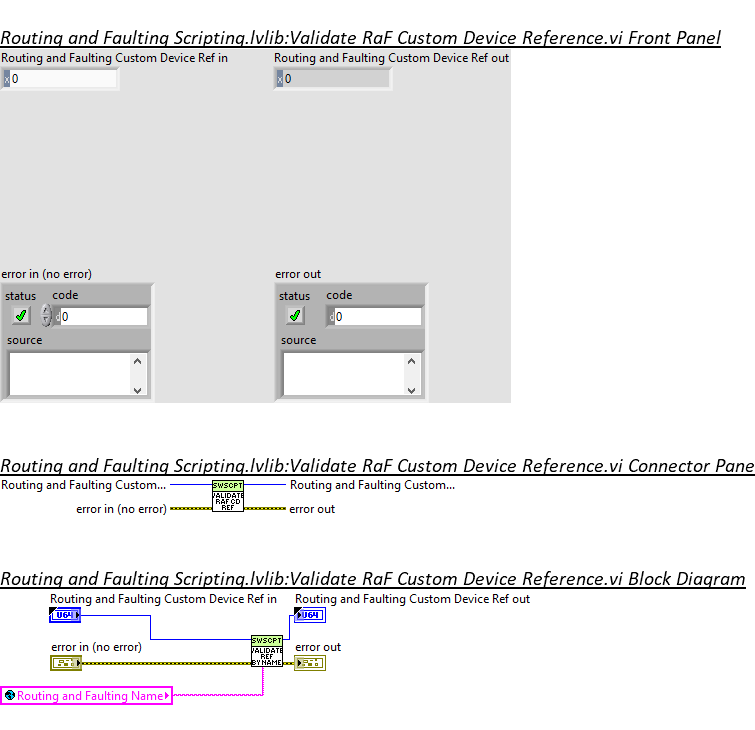The image size is (755, 730).
Task: Click 'error out' label in block diagram
Action: (318, 647)
